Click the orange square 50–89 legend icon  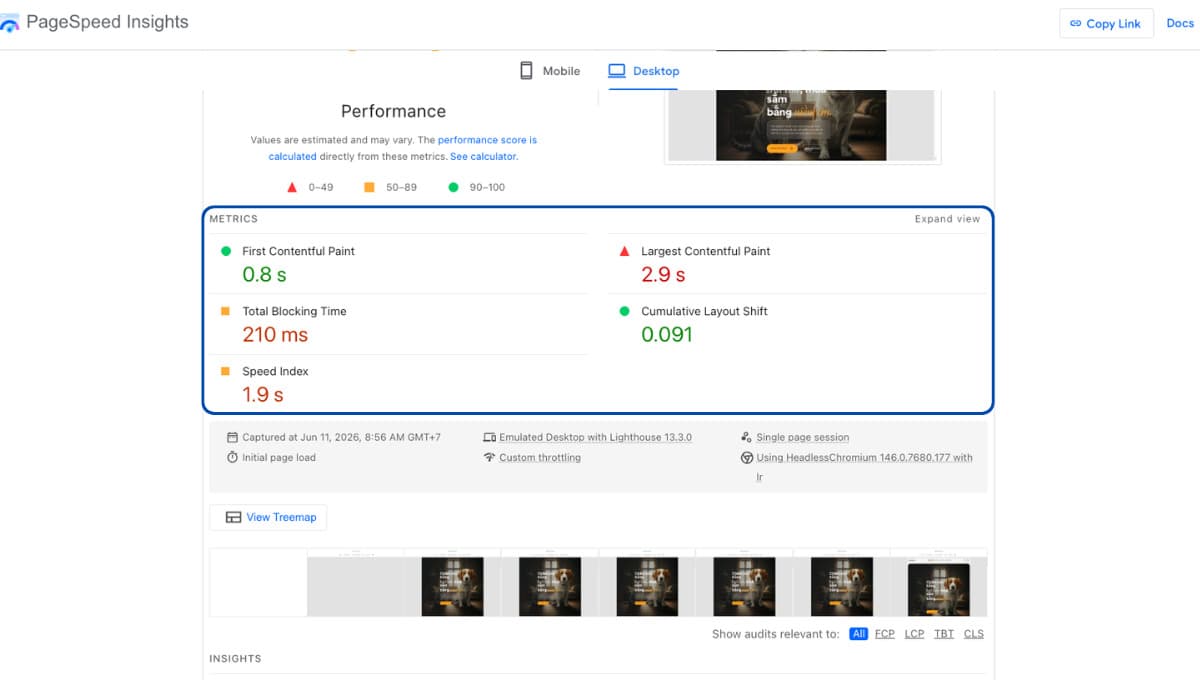tap(369, 187)
